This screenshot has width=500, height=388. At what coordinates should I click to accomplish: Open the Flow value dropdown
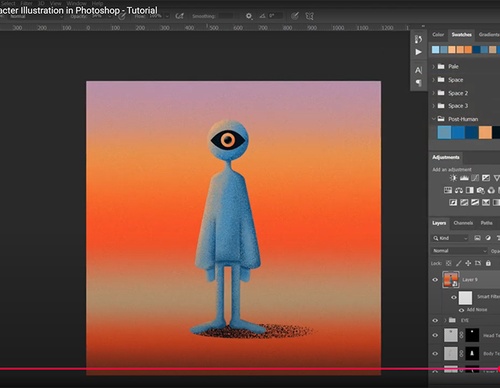pos(167,16)
